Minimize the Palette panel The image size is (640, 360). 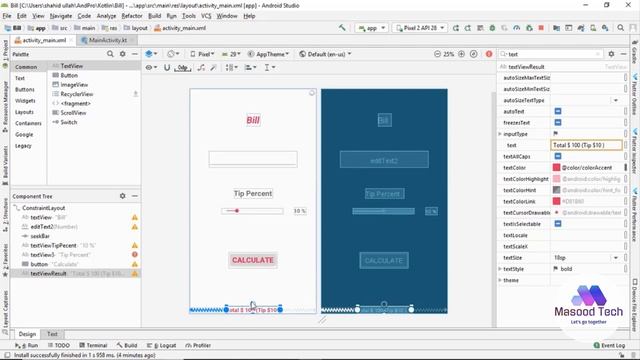[135, 54]
